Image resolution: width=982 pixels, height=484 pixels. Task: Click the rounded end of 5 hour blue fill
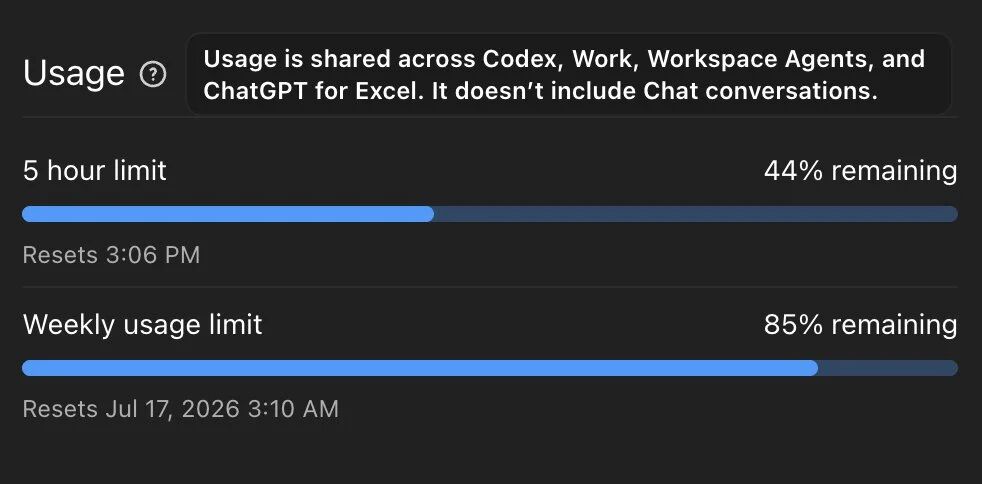tap(428, 214)
